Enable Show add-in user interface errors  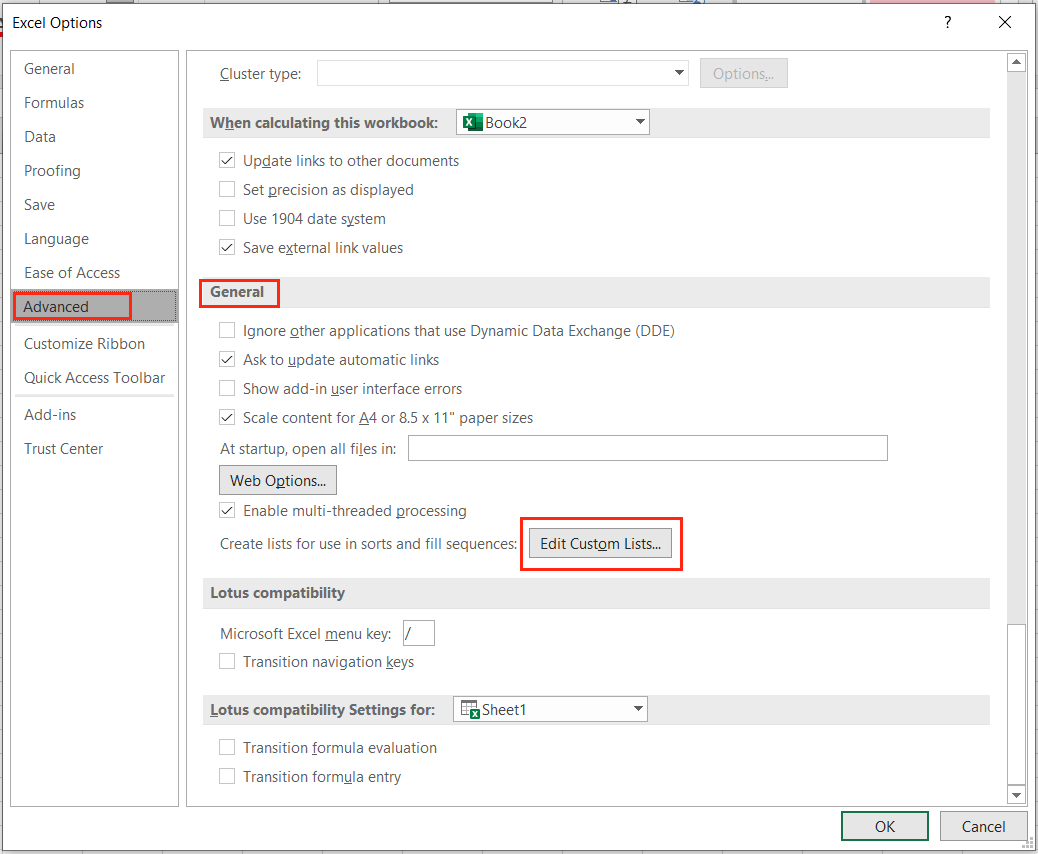(227, 389)
